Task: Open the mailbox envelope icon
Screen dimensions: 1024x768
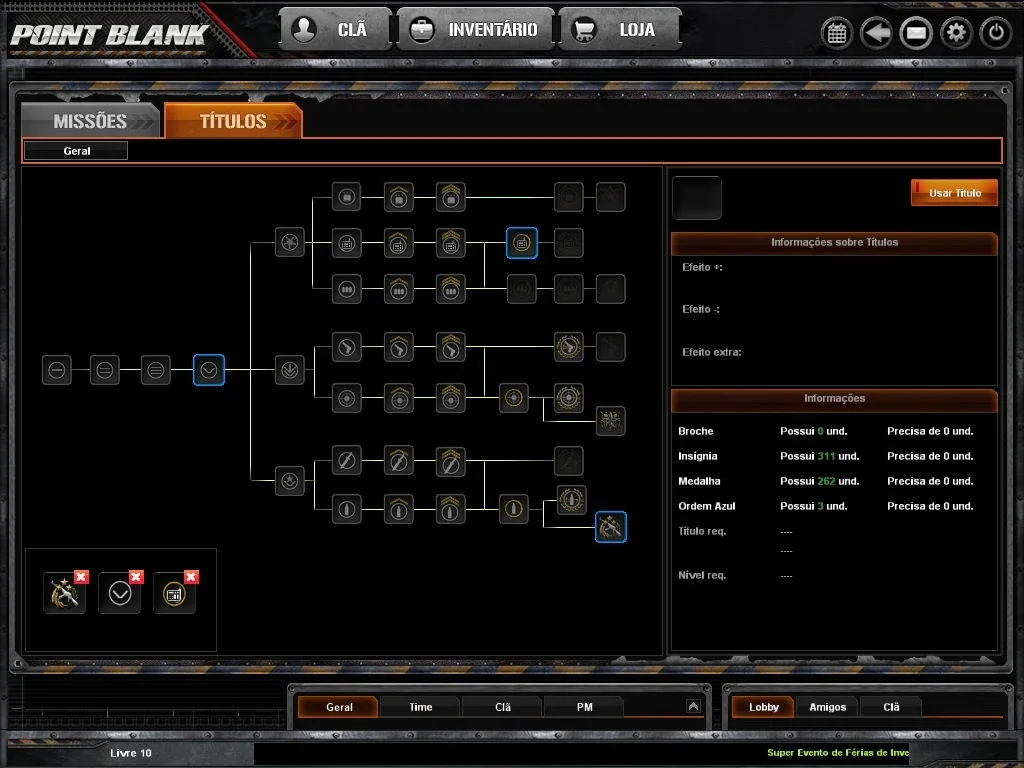Action: click(916, 33)
